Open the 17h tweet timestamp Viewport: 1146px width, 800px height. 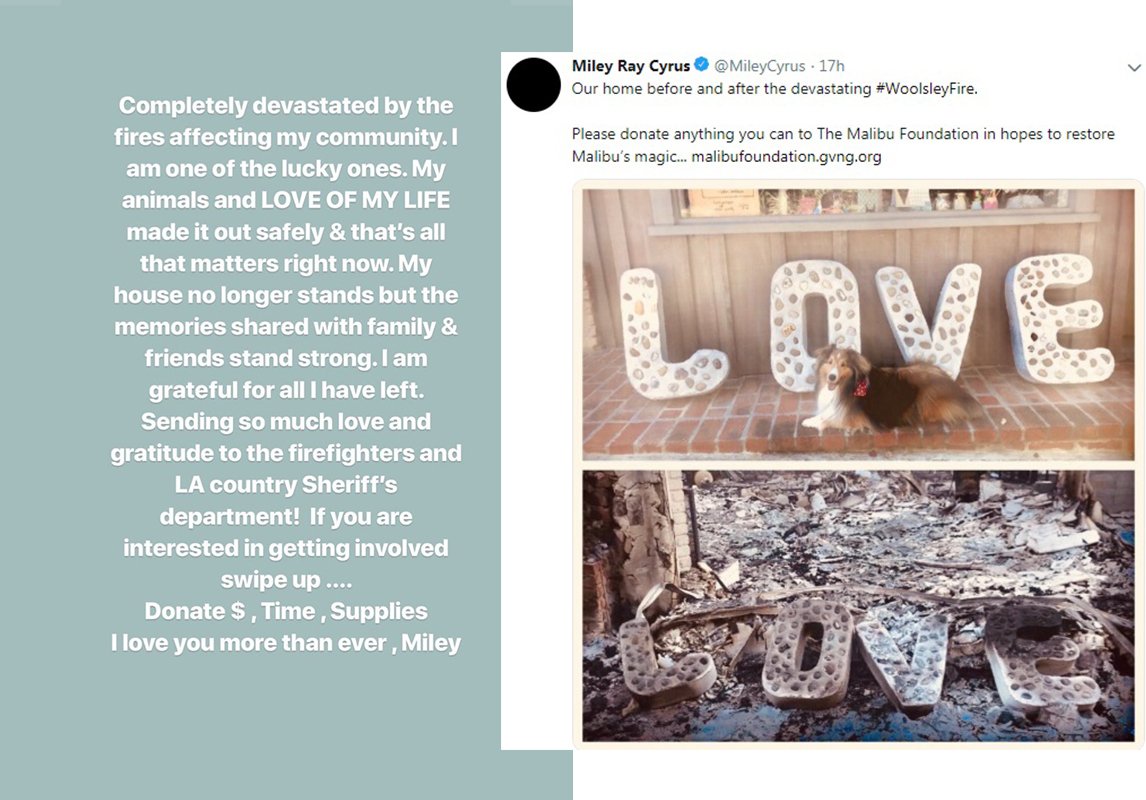coord(832,66)
